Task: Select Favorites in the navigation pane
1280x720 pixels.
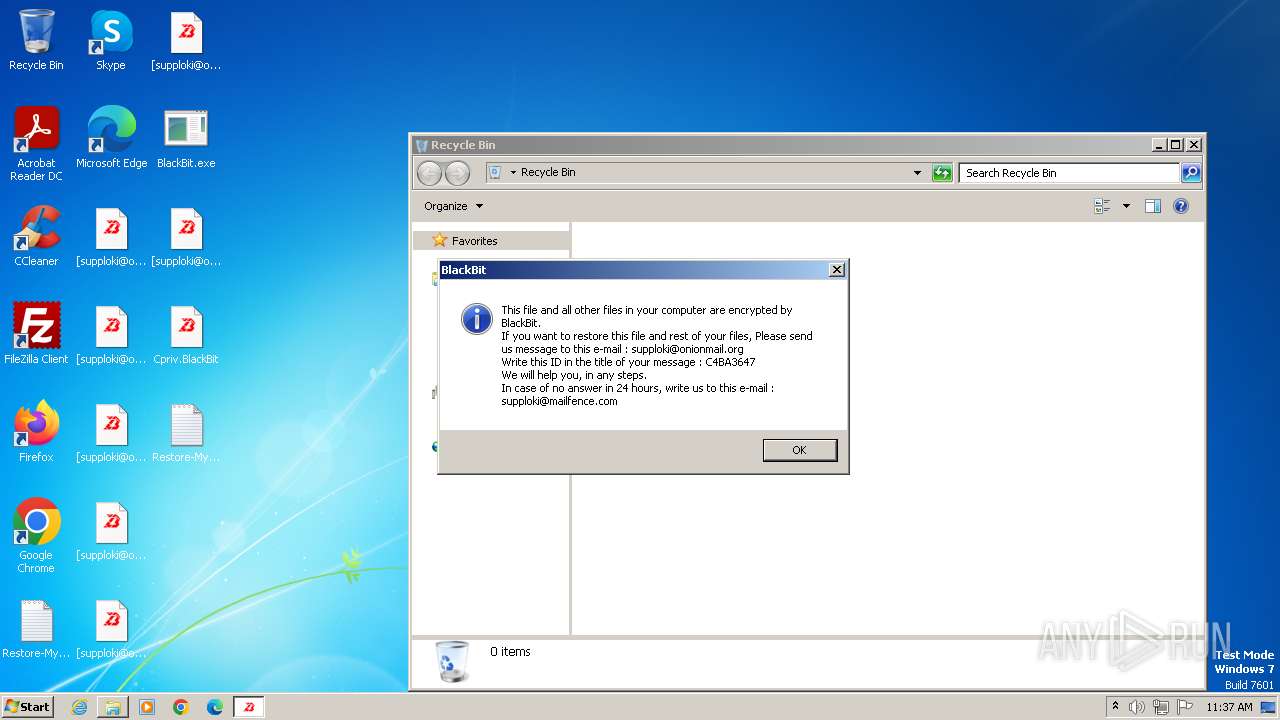Action: [474, 241]
